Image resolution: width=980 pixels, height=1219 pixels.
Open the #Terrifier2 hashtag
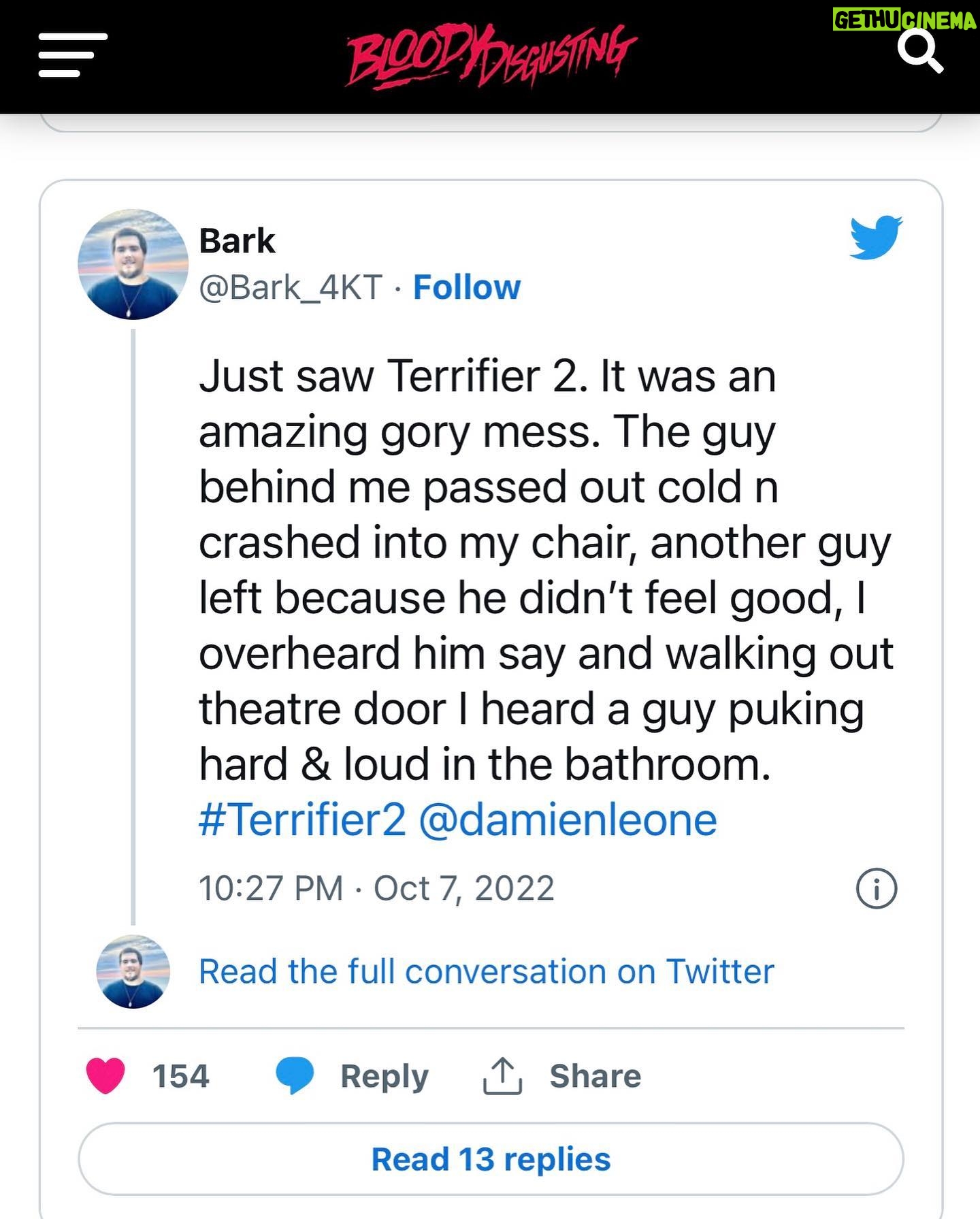pyautogui.click(x=302, y=819)
